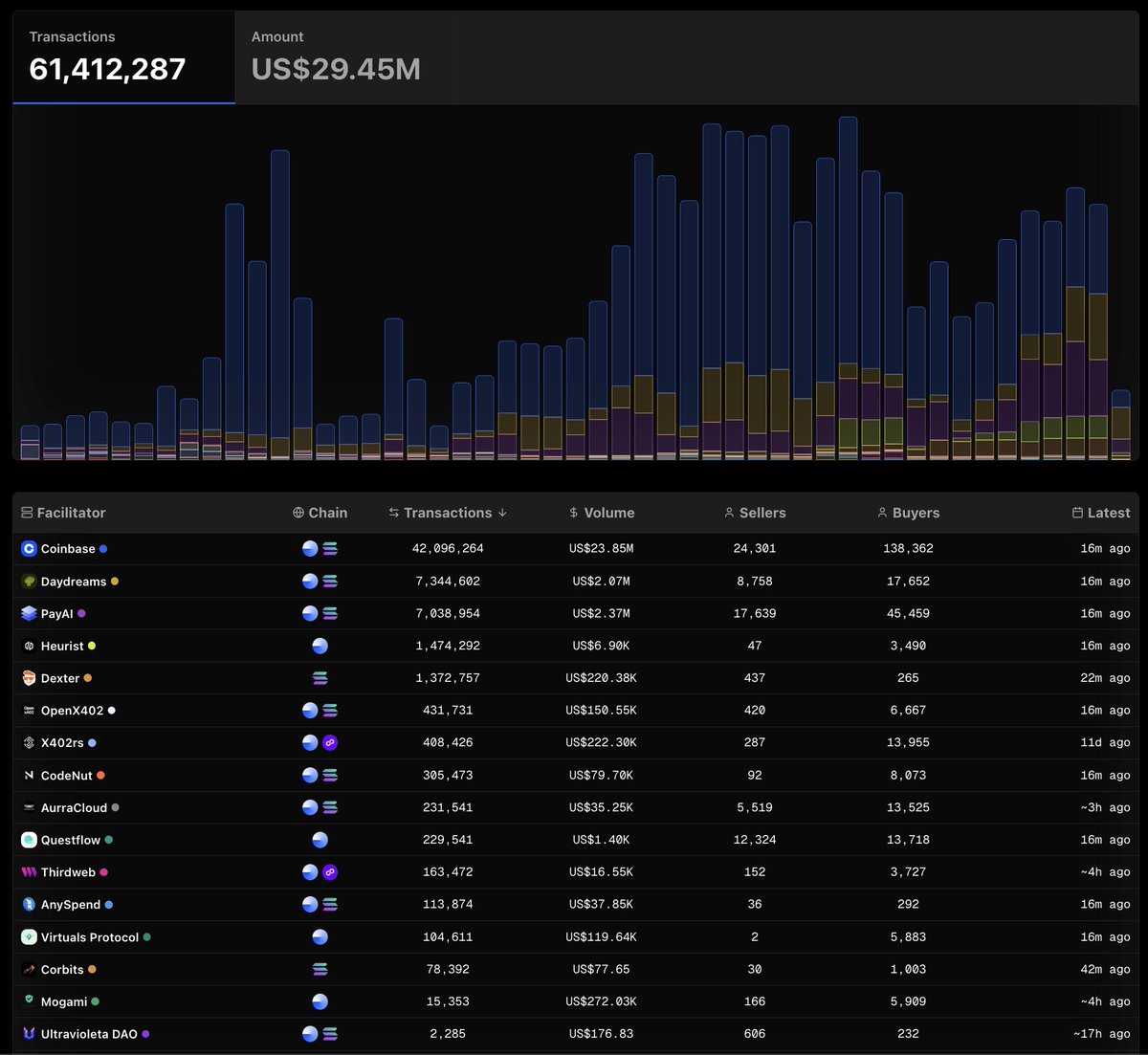This screenshot has width=1148, height=1055.
Task: Click the '22m ago' latest cell
Action: [1105, 678]
